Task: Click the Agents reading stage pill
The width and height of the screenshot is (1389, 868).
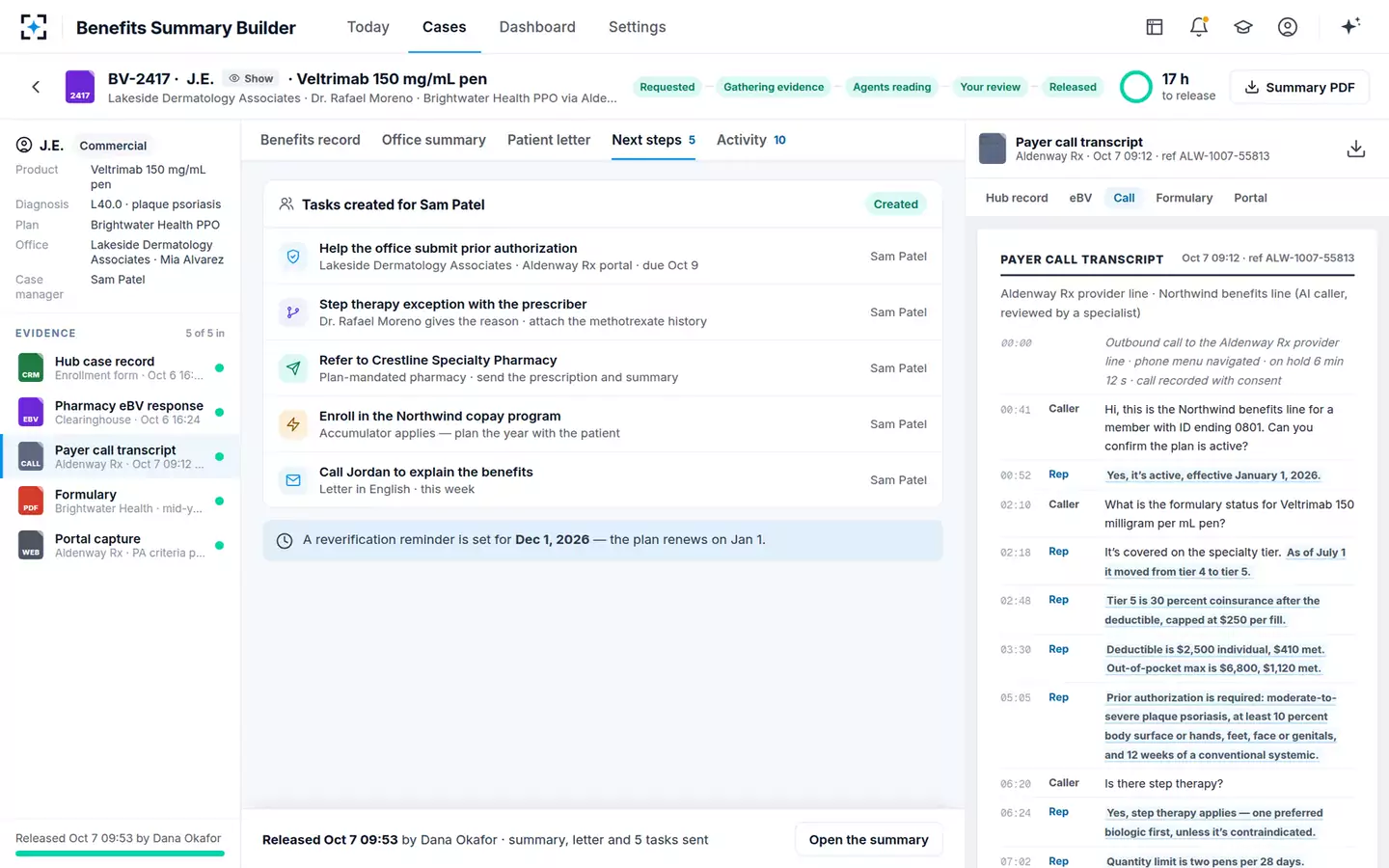Action: (x=892, y=87)
